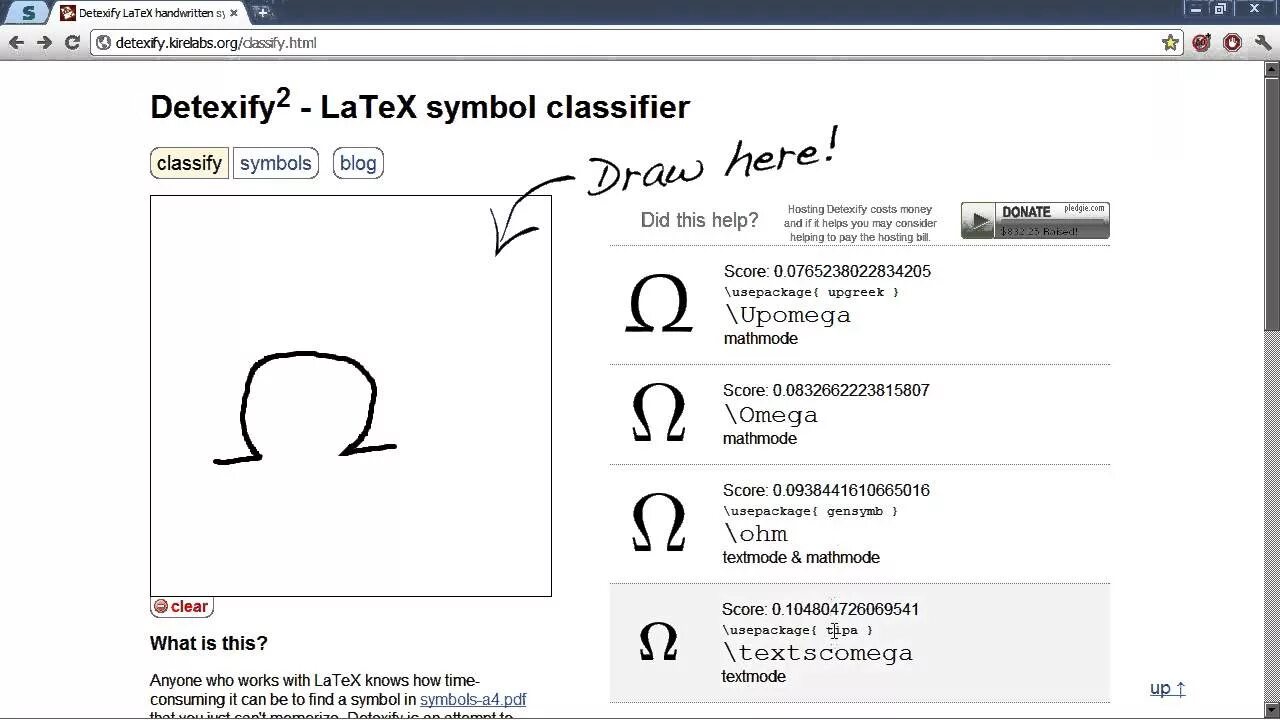This screenshot has width=1280, height=720.
Task: Click the DONATE pledgie button
Action: click(1035, 220)
